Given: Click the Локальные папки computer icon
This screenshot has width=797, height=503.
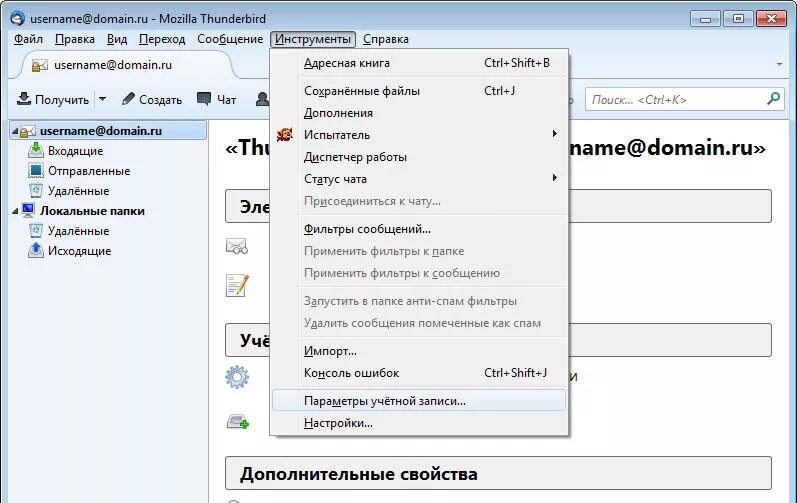Looking at the screenshot, I should pos(27,210).
